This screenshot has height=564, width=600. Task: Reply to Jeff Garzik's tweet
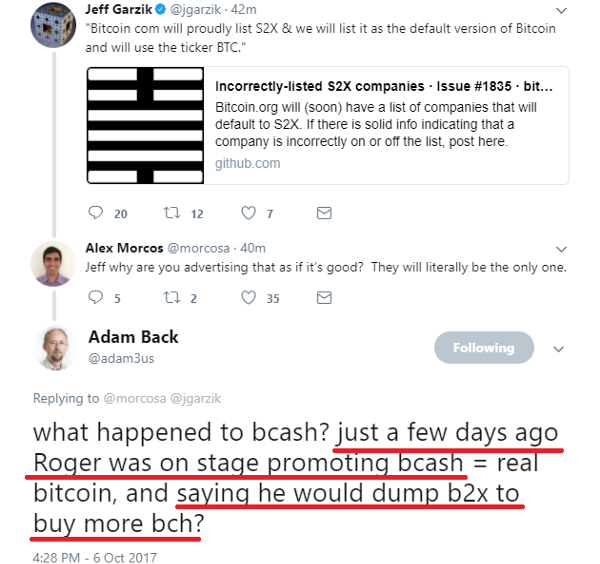pyautogui.click(x=96, y=212)
